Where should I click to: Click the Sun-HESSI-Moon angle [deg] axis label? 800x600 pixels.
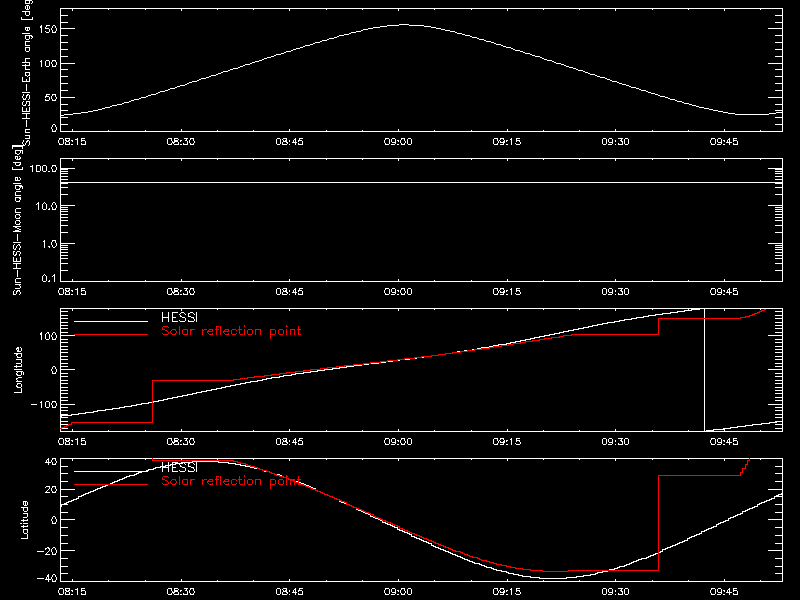click(17, 220)
